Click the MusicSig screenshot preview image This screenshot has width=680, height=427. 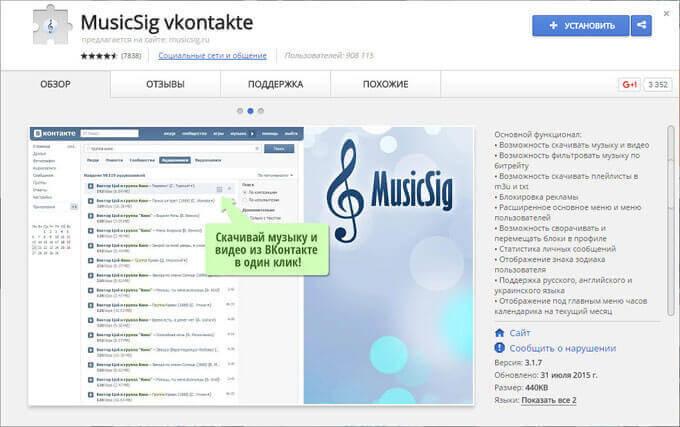[252, 265]
